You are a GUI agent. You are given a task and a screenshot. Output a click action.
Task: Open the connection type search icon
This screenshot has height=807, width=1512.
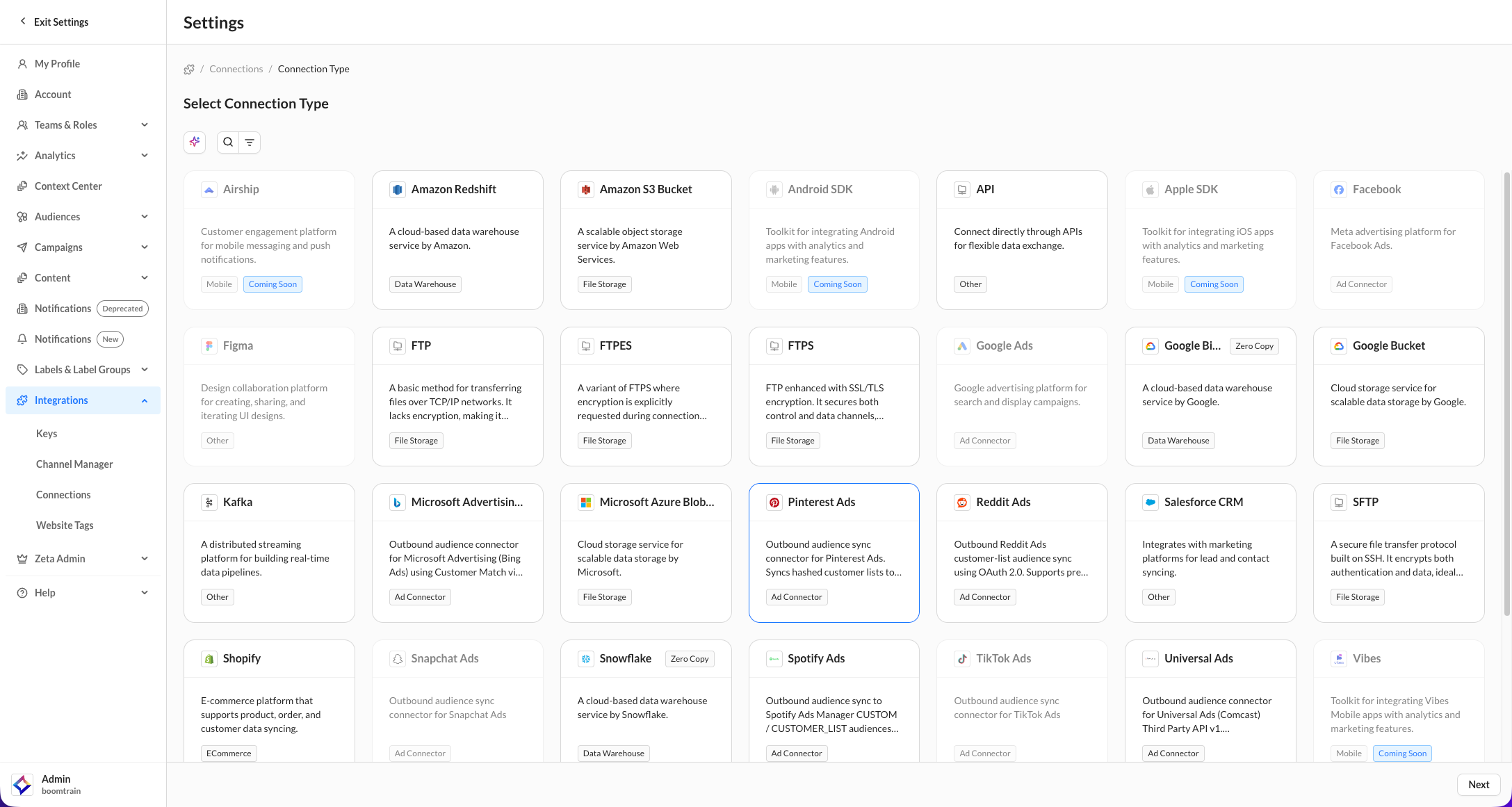tap(228, 142)
